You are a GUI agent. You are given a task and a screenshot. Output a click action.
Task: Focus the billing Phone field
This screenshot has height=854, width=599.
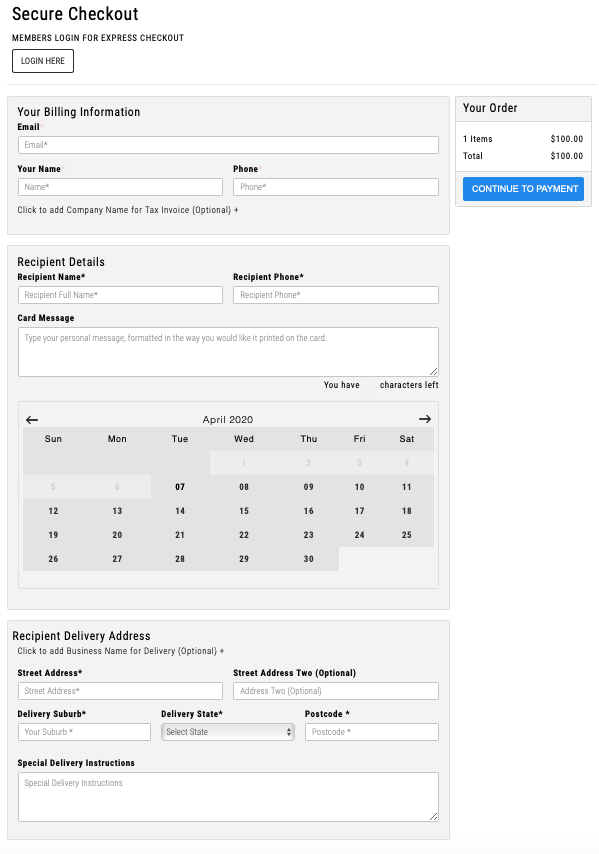[336, 187]
